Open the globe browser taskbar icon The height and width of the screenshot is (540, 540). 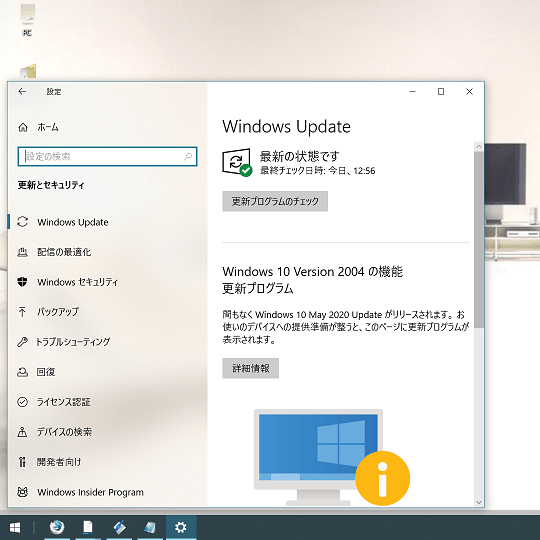57,527
